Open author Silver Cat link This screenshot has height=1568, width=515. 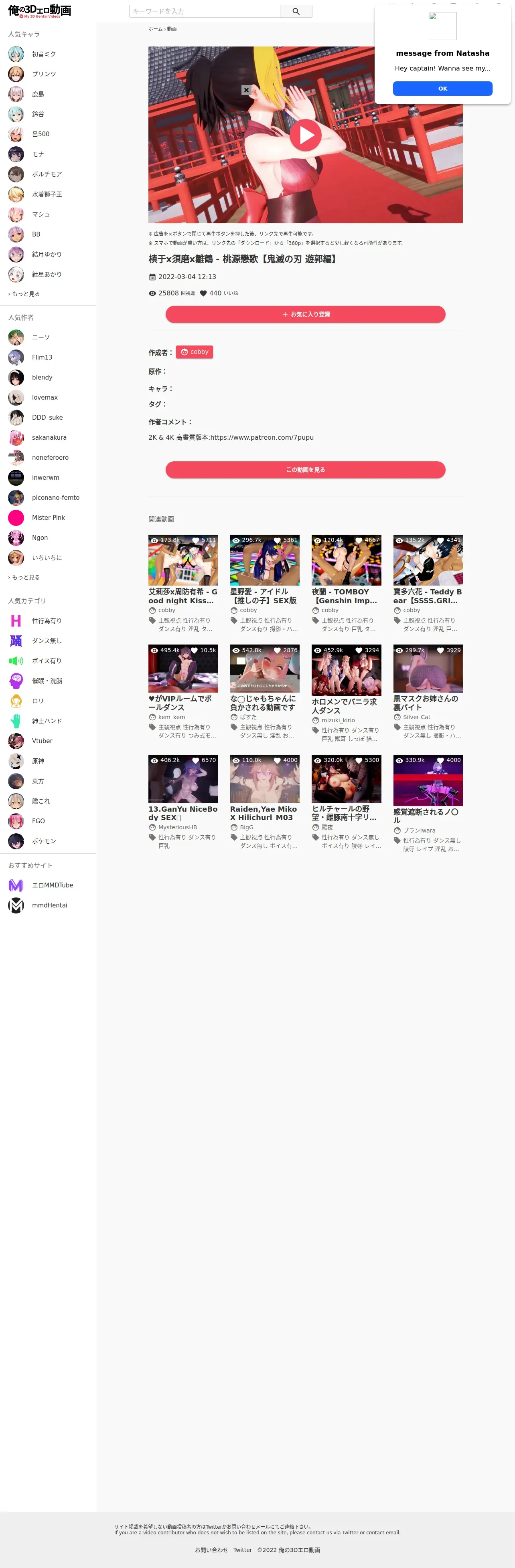click(416, 717)
